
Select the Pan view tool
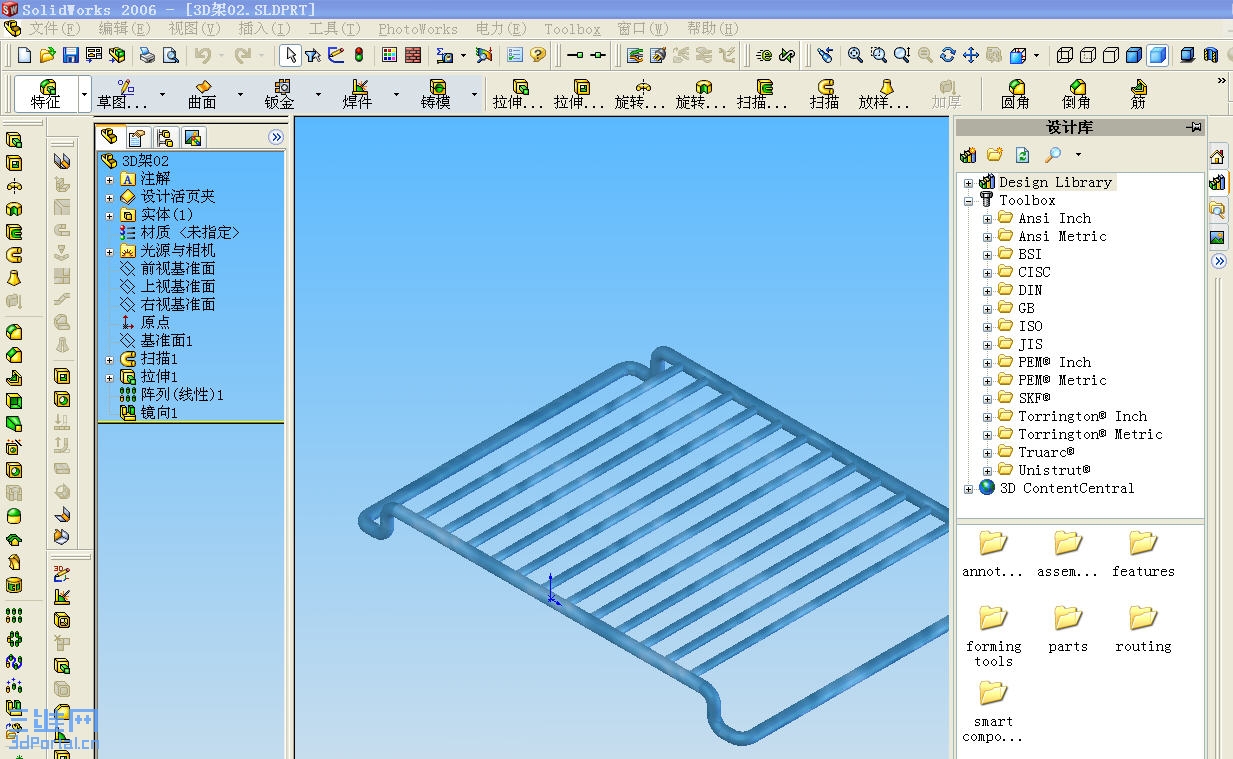coord(971,55)
